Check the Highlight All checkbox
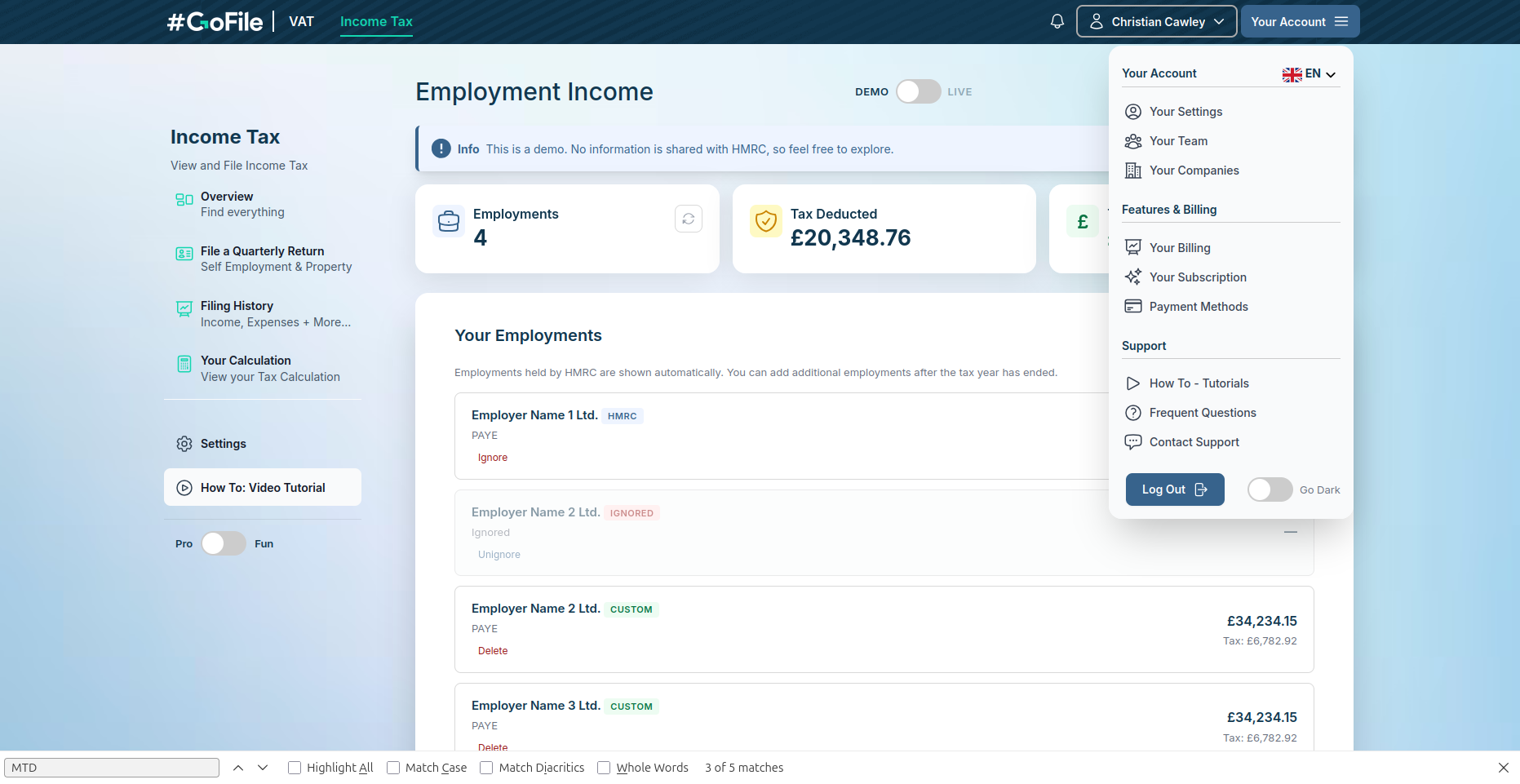Viewport: 1520px width, 784px height. click(x=295, y=767)
